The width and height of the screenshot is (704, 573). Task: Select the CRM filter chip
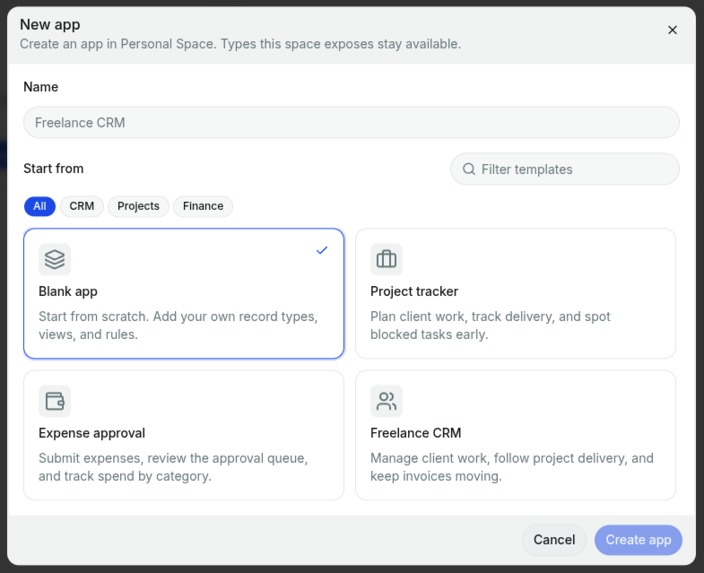82,206
